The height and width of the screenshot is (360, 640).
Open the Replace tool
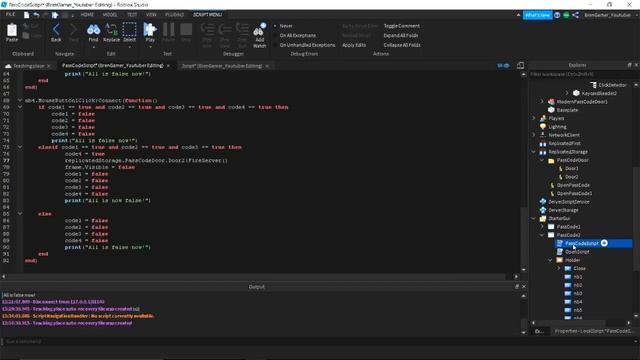pos(111,33)
